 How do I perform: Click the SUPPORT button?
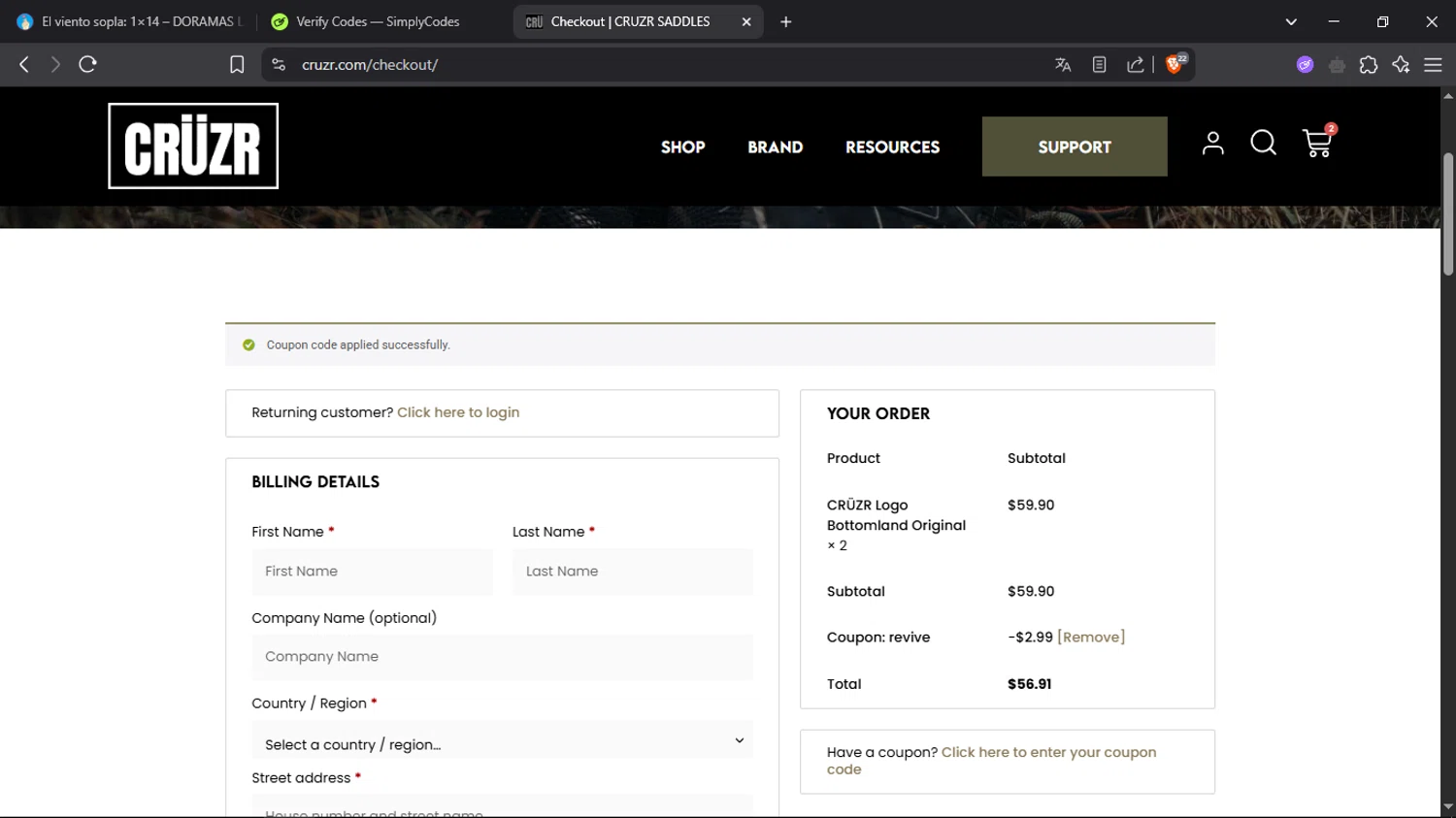coord(1075,147)
